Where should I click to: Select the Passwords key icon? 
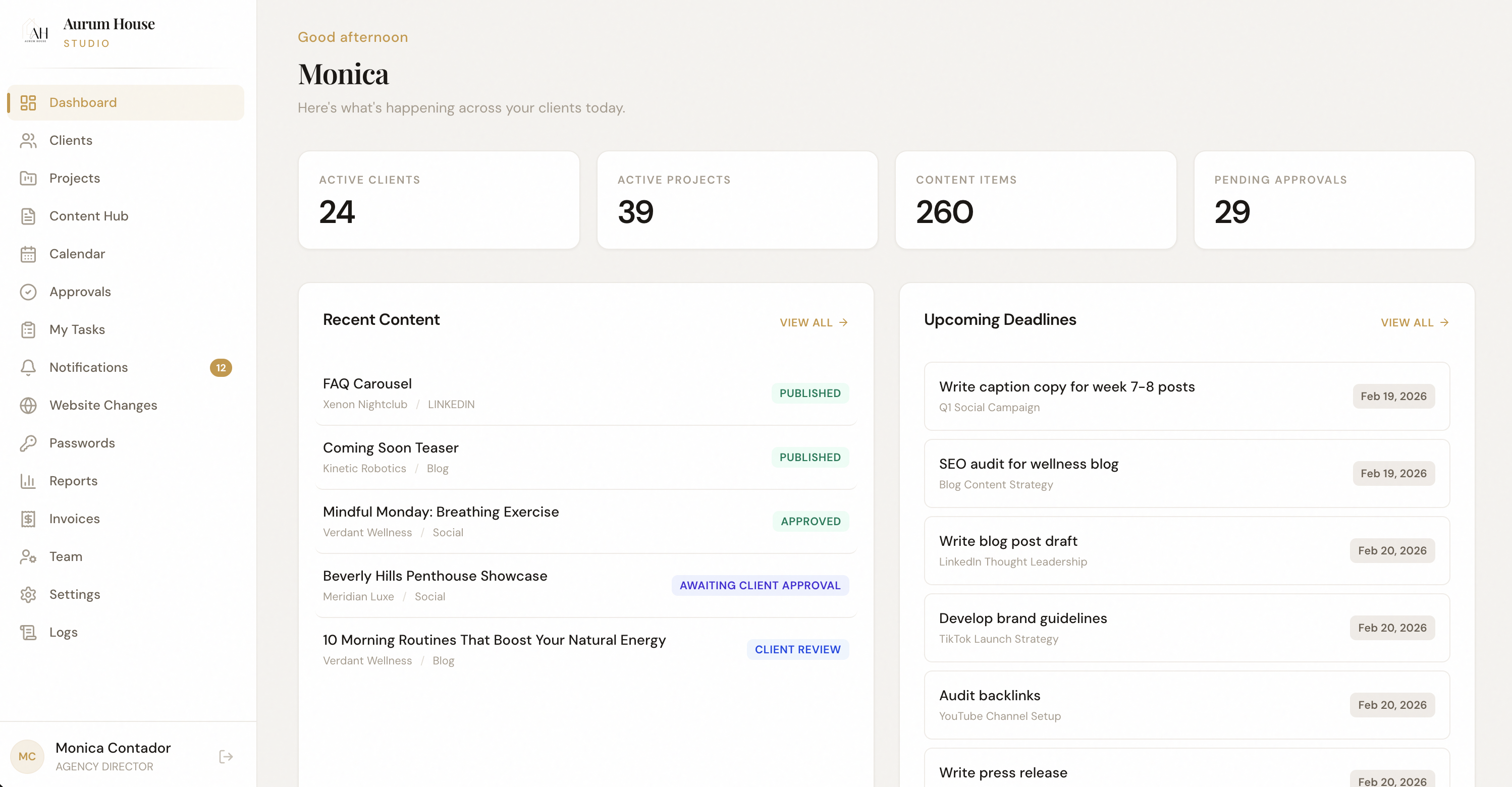click(x=29, y=442)
